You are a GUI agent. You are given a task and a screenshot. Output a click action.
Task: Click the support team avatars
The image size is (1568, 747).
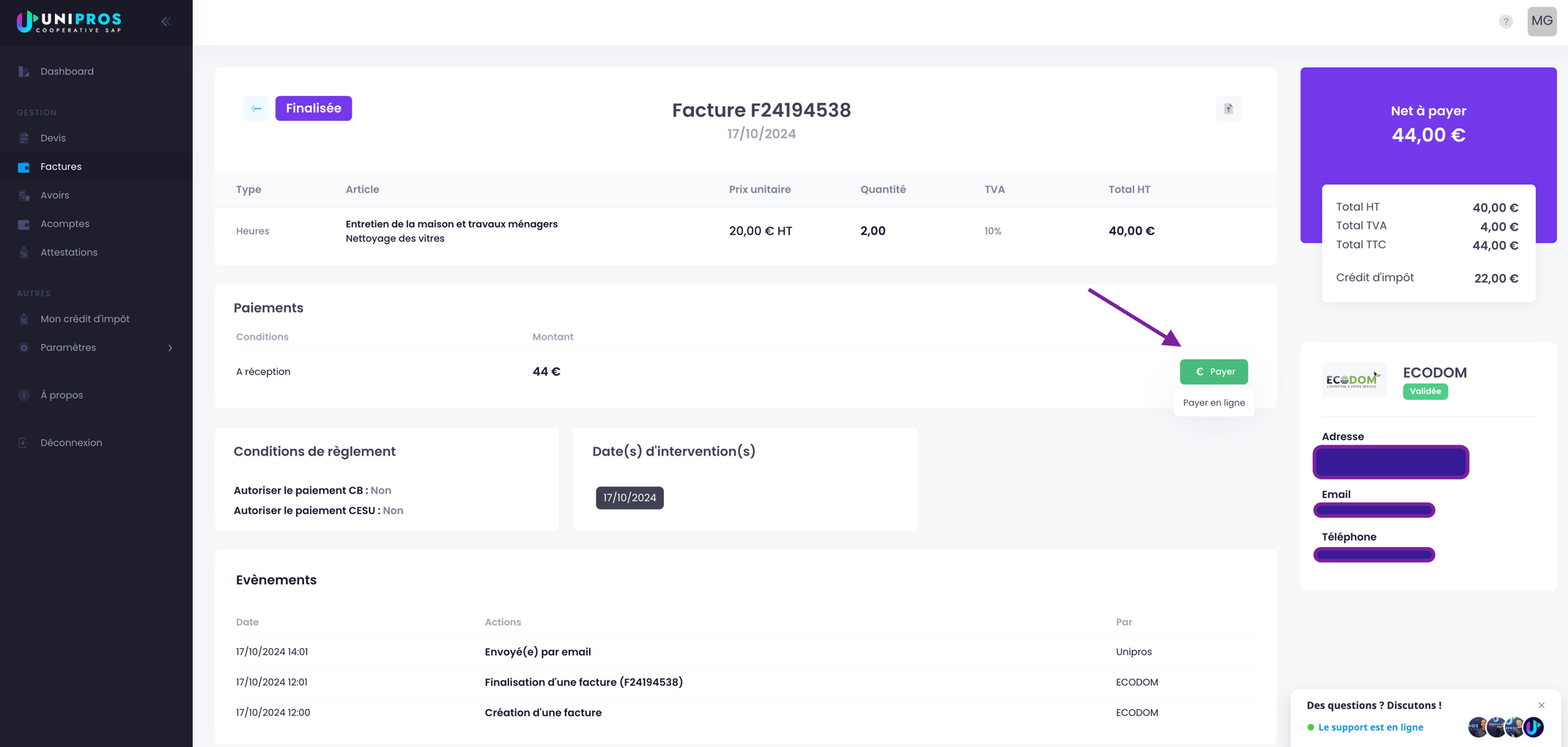tap(1505, 726)
